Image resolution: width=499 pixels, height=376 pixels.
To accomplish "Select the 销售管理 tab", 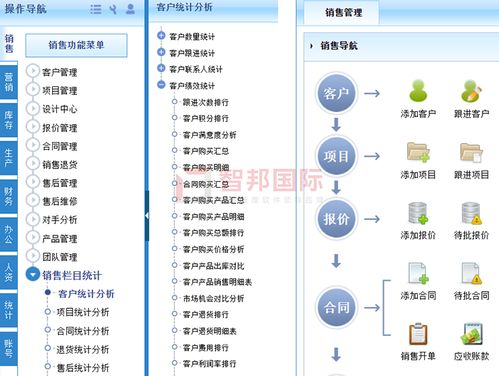I will pos(343,13).
